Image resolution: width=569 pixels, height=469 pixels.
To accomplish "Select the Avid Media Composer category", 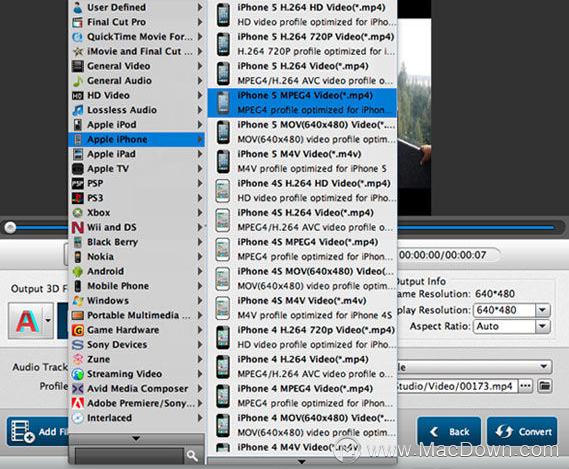I will pyautogui.click(x=136, y=388).
